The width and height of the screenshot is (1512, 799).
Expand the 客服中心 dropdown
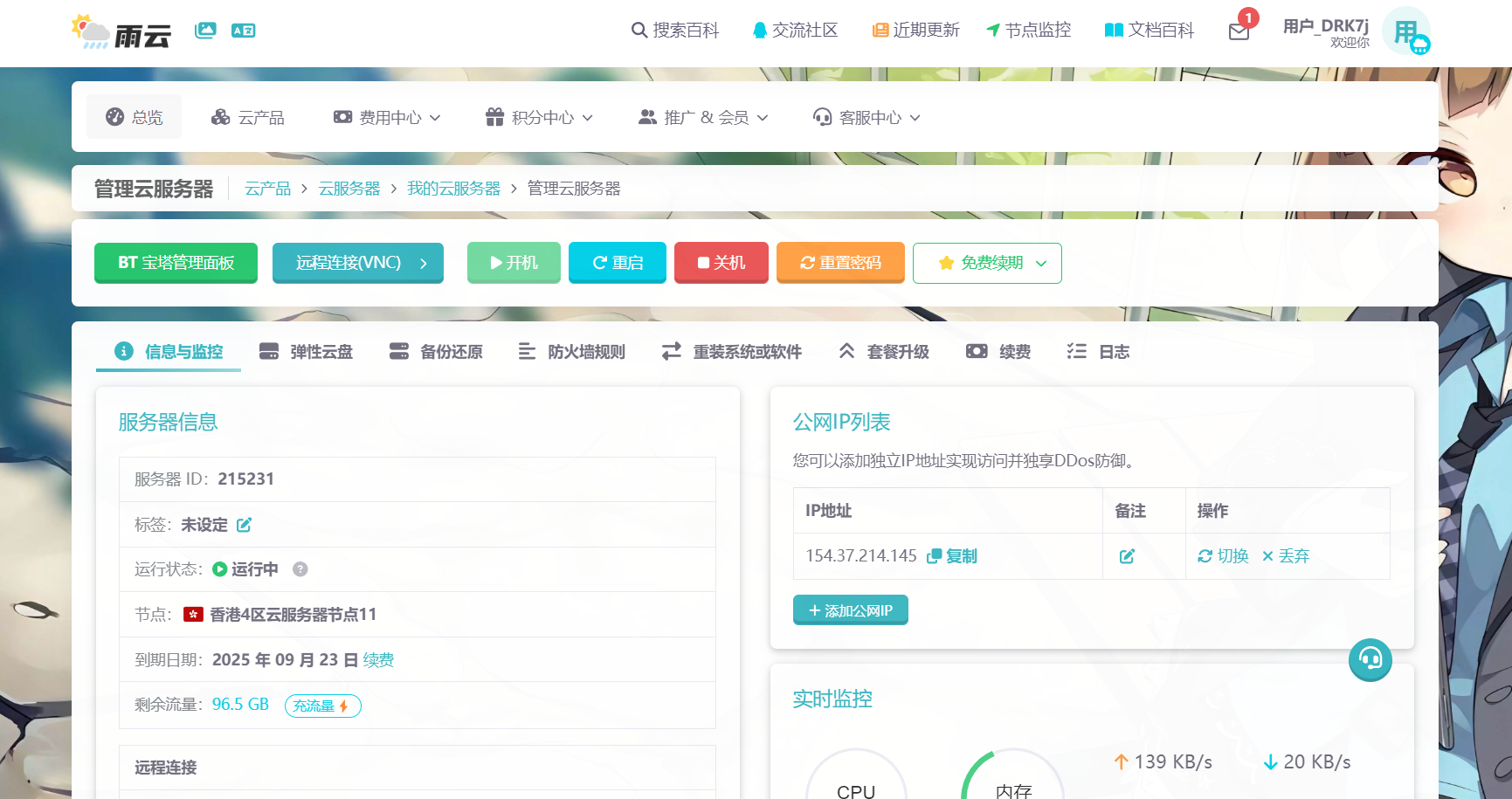coord(866,117)
